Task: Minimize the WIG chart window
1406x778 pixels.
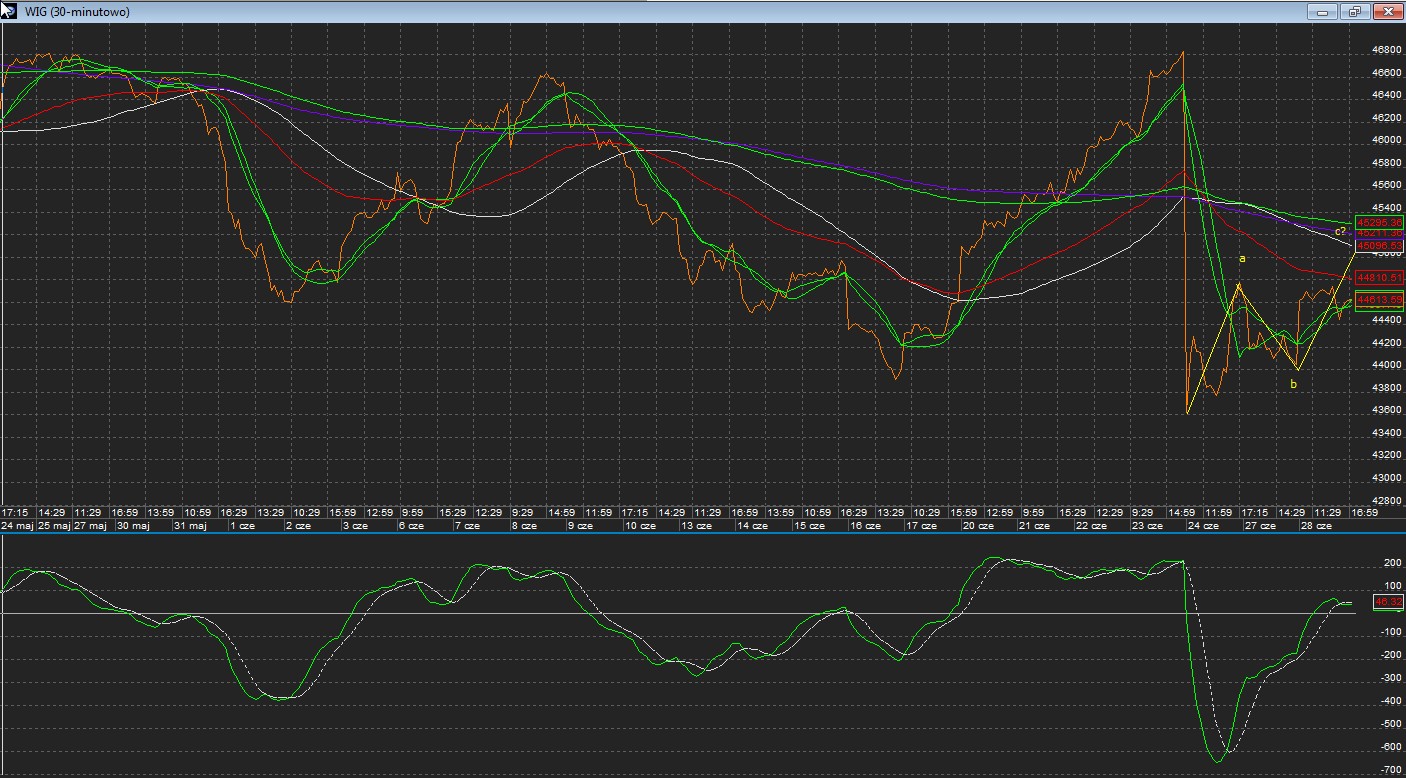Action: 1324,12
